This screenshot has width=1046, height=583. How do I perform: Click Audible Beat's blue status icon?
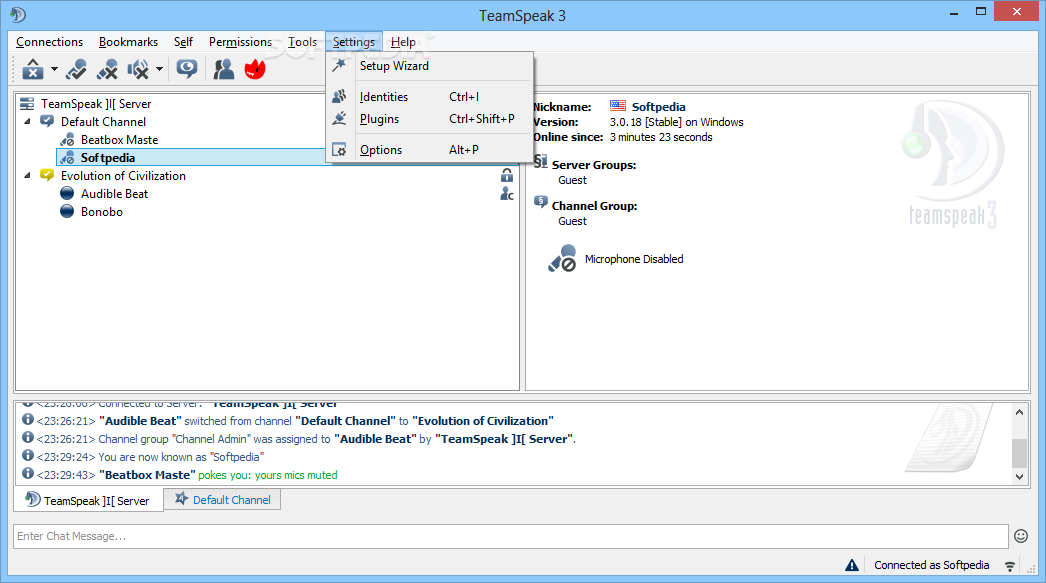67,193
